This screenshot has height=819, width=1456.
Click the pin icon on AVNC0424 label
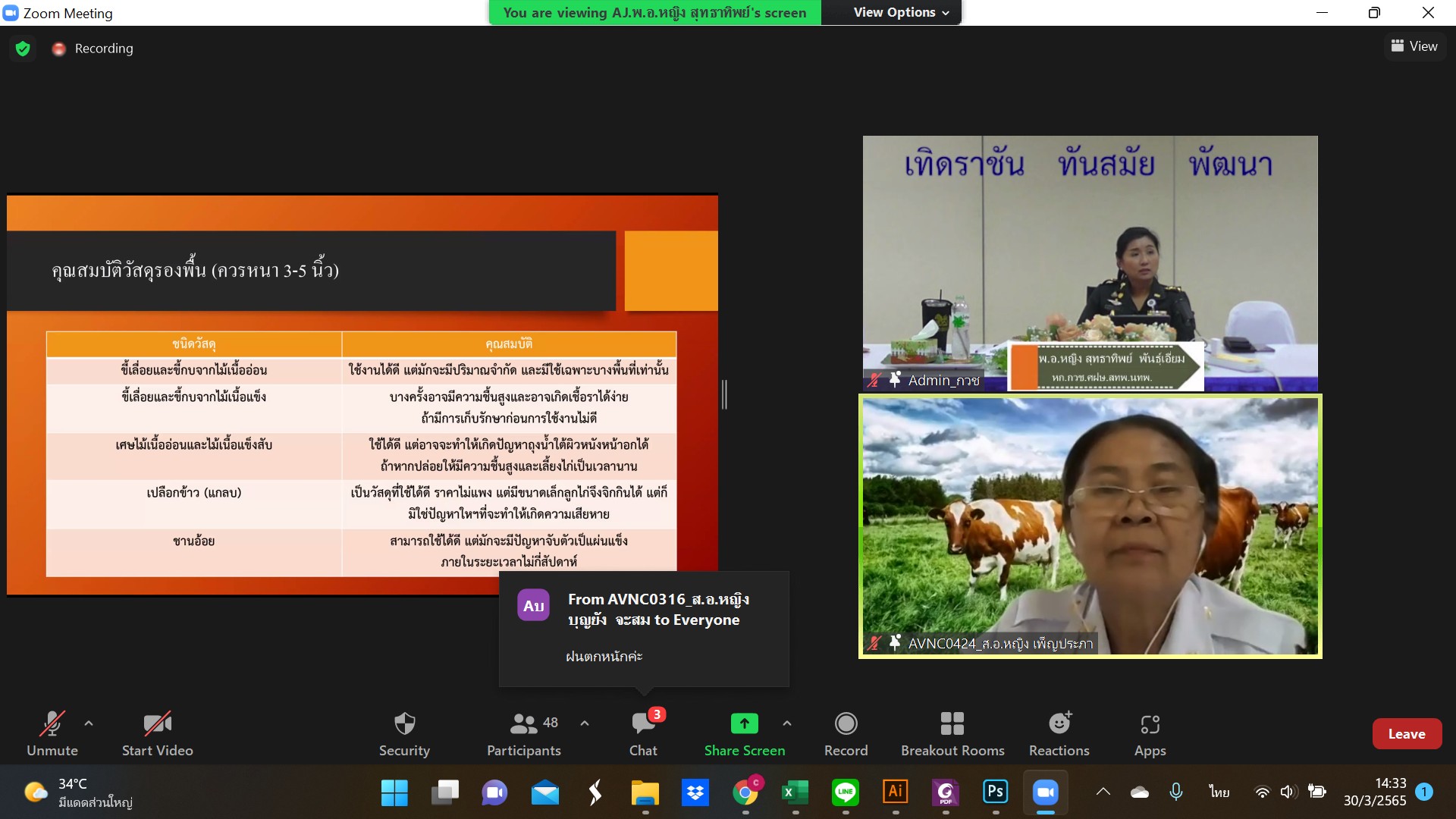[x=895, y=642]
